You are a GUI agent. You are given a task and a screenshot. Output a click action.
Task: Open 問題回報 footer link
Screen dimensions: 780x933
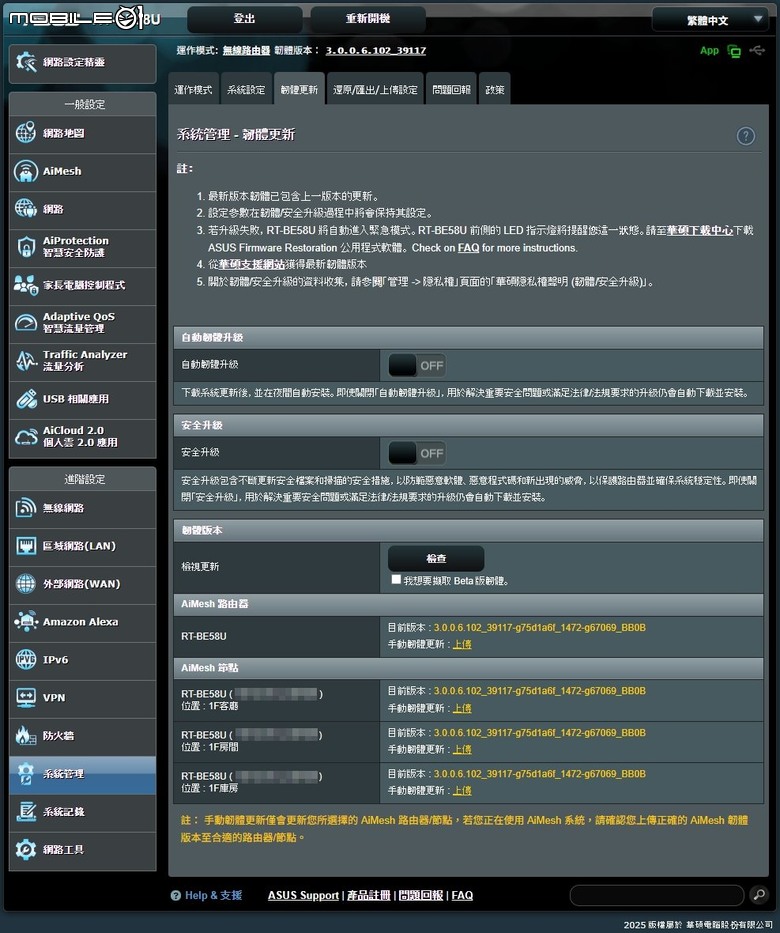pyautogui.click(x=421, y=895)
